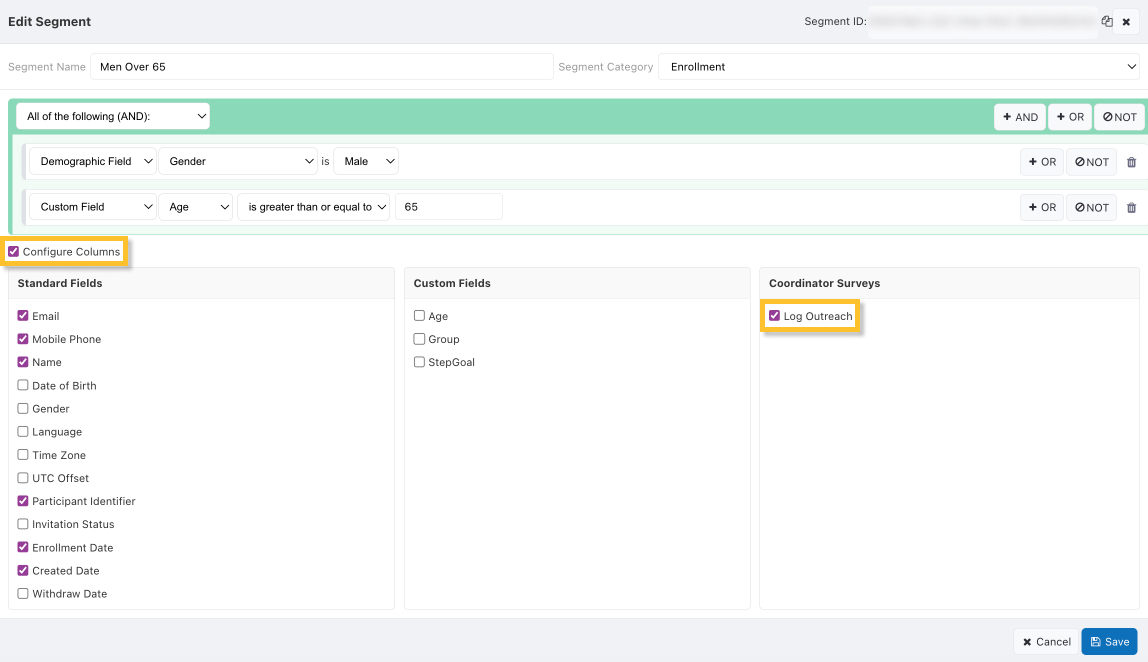This screenshot has width=1148, height=662.
Task: Cancel editing the segment
Action: coord(1046,642)
